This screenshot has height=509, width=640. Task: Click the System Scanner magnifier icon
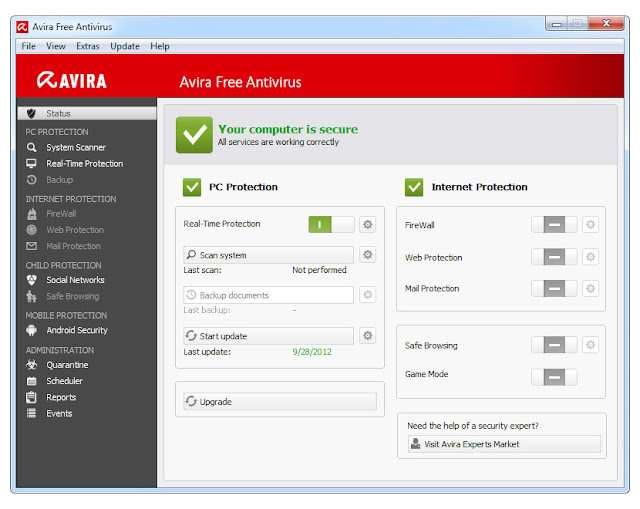[x=31, y=147]
